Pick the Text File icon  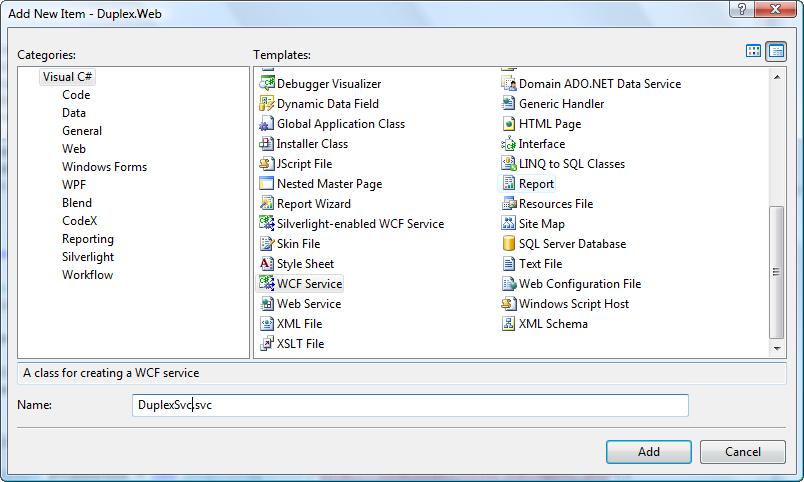(x=508, y=263)
